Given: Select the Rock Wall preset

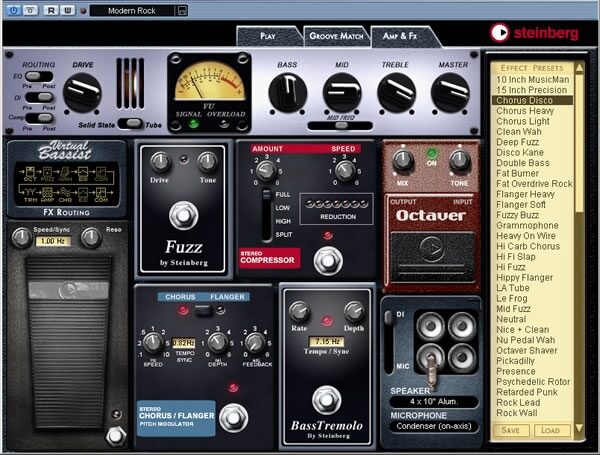Looking at the screenshot, I should 532,413.
